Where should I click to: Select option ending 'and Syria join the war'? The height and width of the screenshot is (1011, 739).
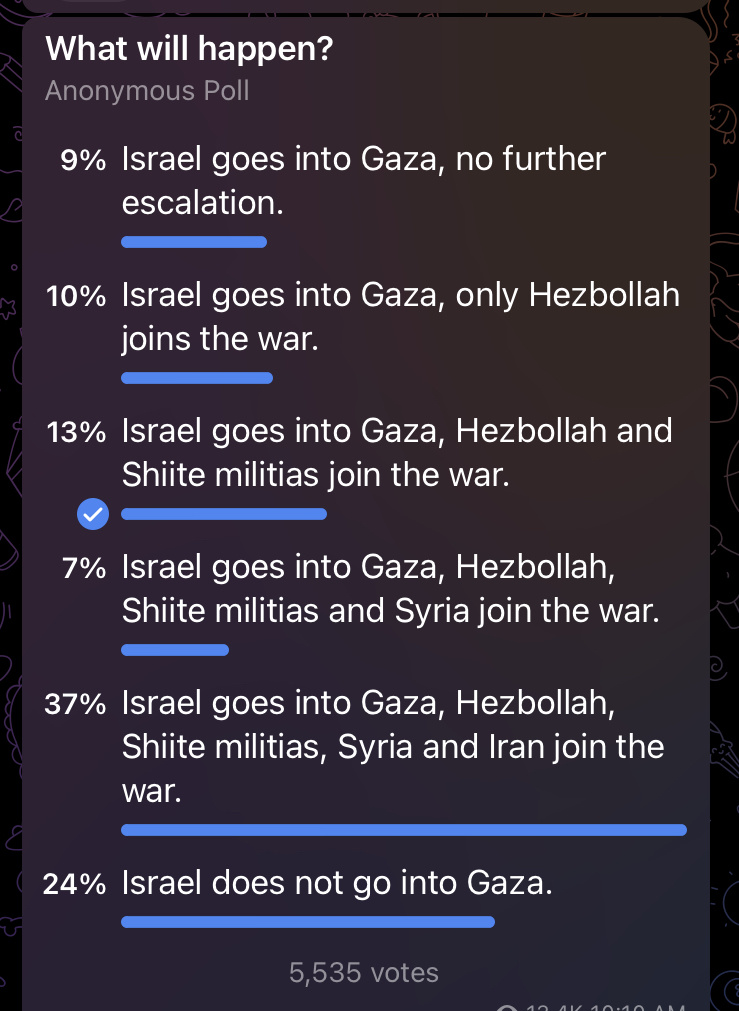click(391, 589)
